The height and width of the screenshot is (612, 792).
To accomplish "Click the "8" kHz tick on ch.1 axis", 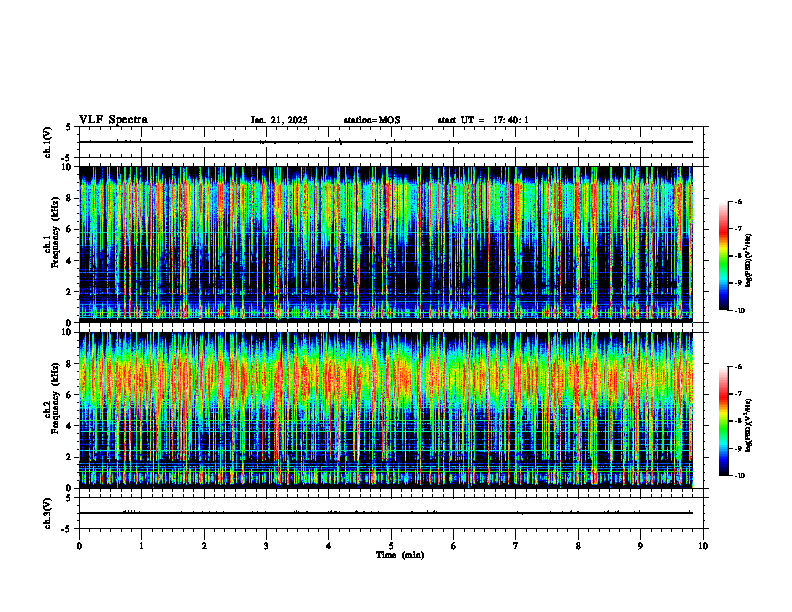I will [x=68, y=198].
